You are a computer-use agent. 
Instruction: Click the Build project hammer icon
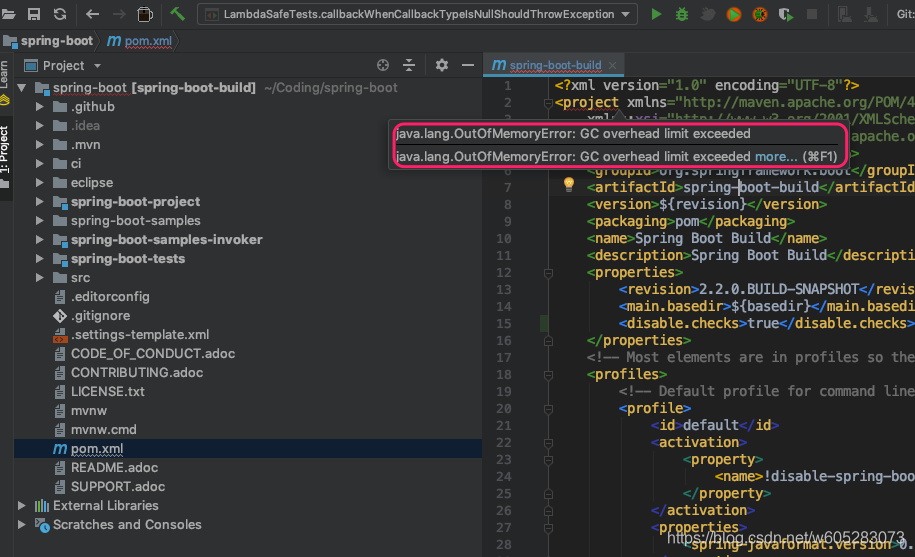[177, 13]
